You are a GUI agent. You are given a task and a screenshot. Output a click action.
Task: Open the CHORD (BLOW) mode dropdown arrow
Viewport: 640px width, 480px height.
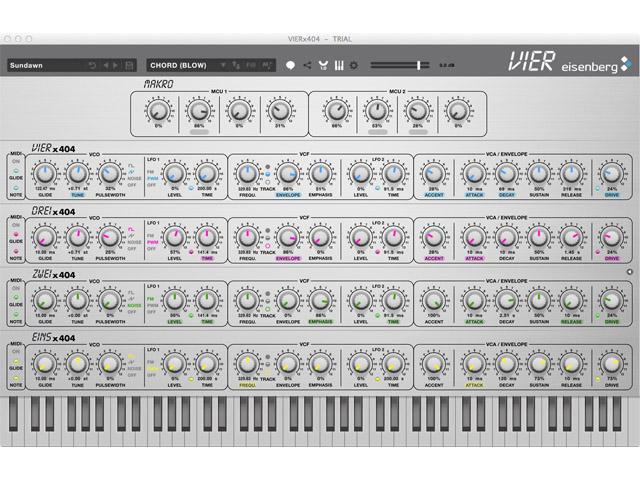tap(223, 65)
